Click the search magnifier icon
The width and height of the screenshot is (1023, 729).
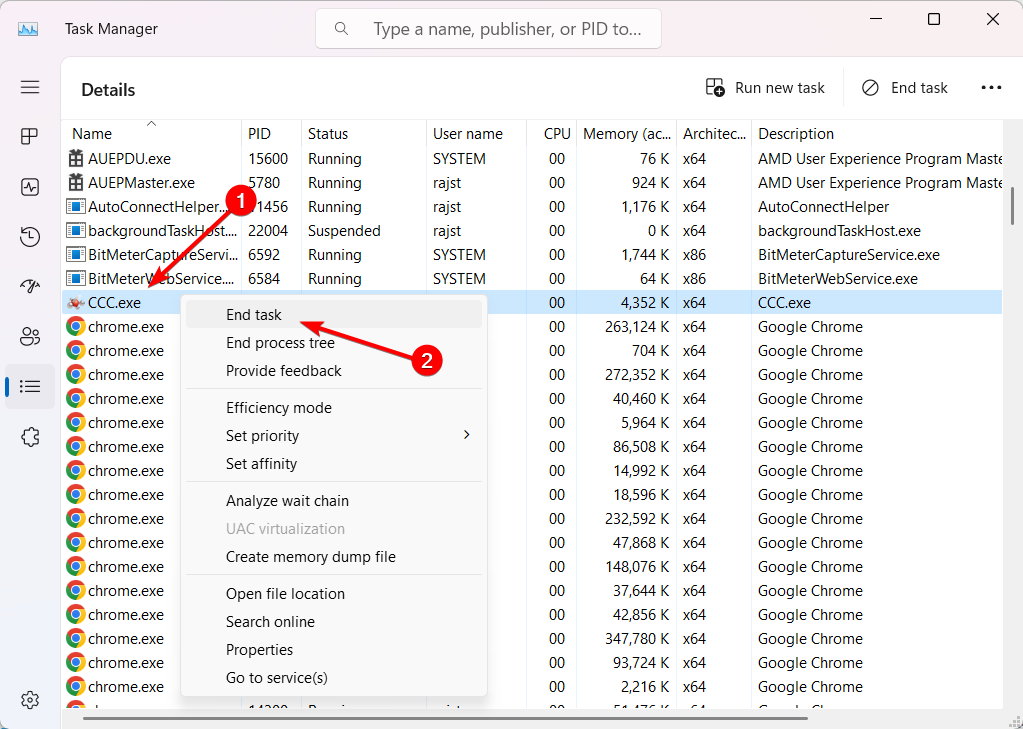(x=341, y=29)
